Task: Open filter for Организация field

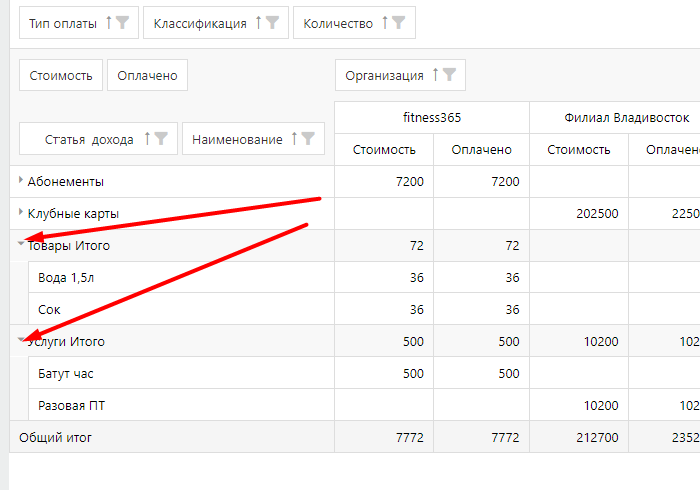Action: (x=449, y=75)
